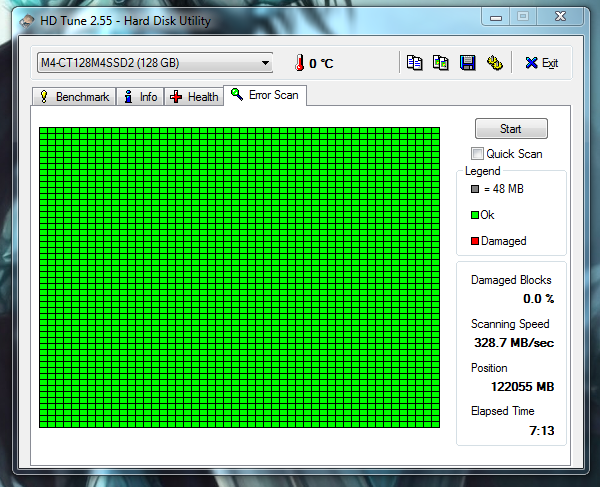Click the save screenshot floppy disk icon
This screenshot has width=600, height=487.
(468, 63)
